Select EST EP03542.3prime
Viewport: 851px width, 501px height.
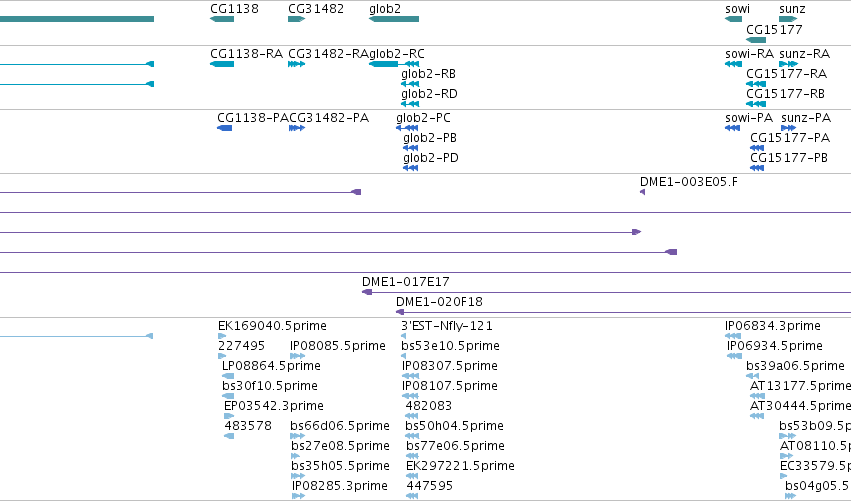click(228, 416)
